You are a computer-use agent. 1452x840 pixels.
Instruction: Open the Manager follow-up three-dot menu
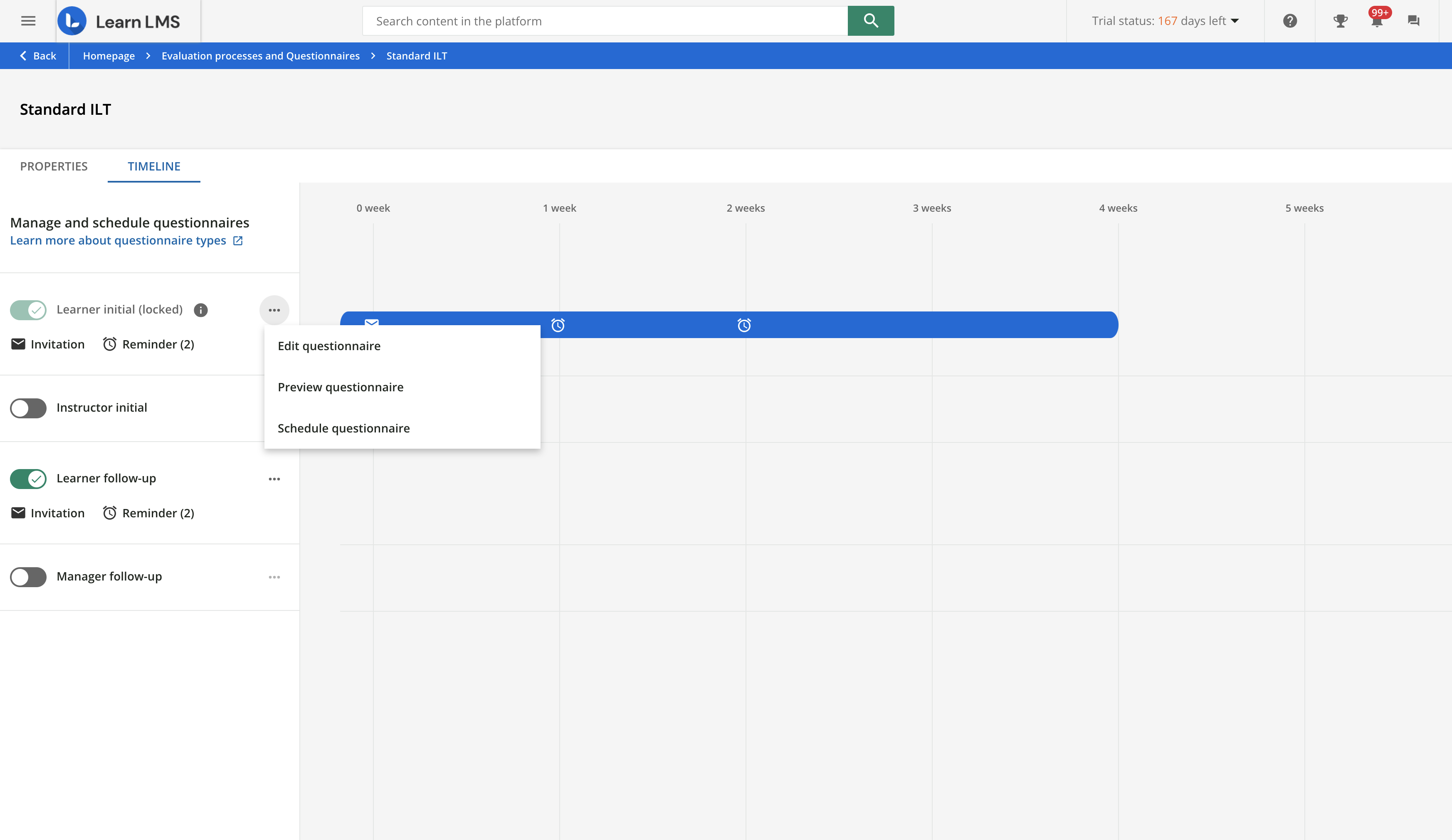pyautogui.click(x=274, y=577)
